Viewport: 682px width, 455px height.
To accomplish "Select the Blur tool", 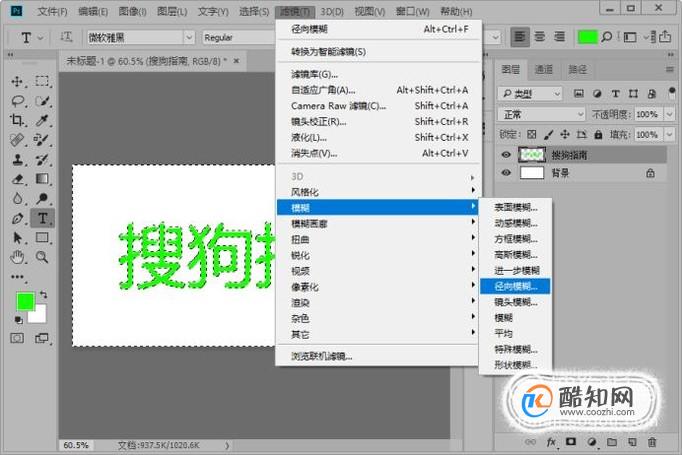I will 17,198.
